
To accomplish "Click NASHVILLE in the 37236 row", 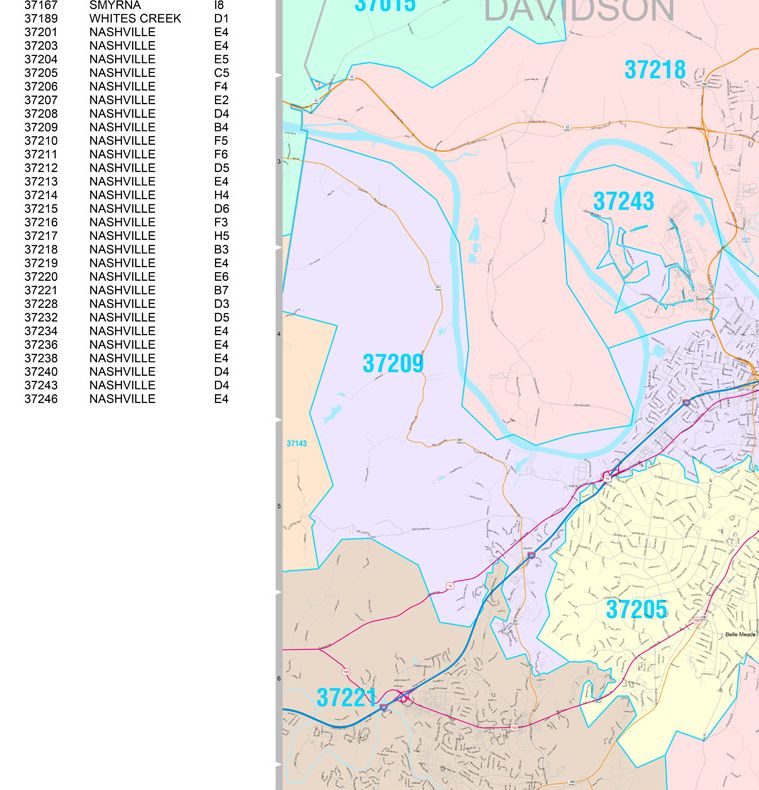I will click(x=122, y=345).
